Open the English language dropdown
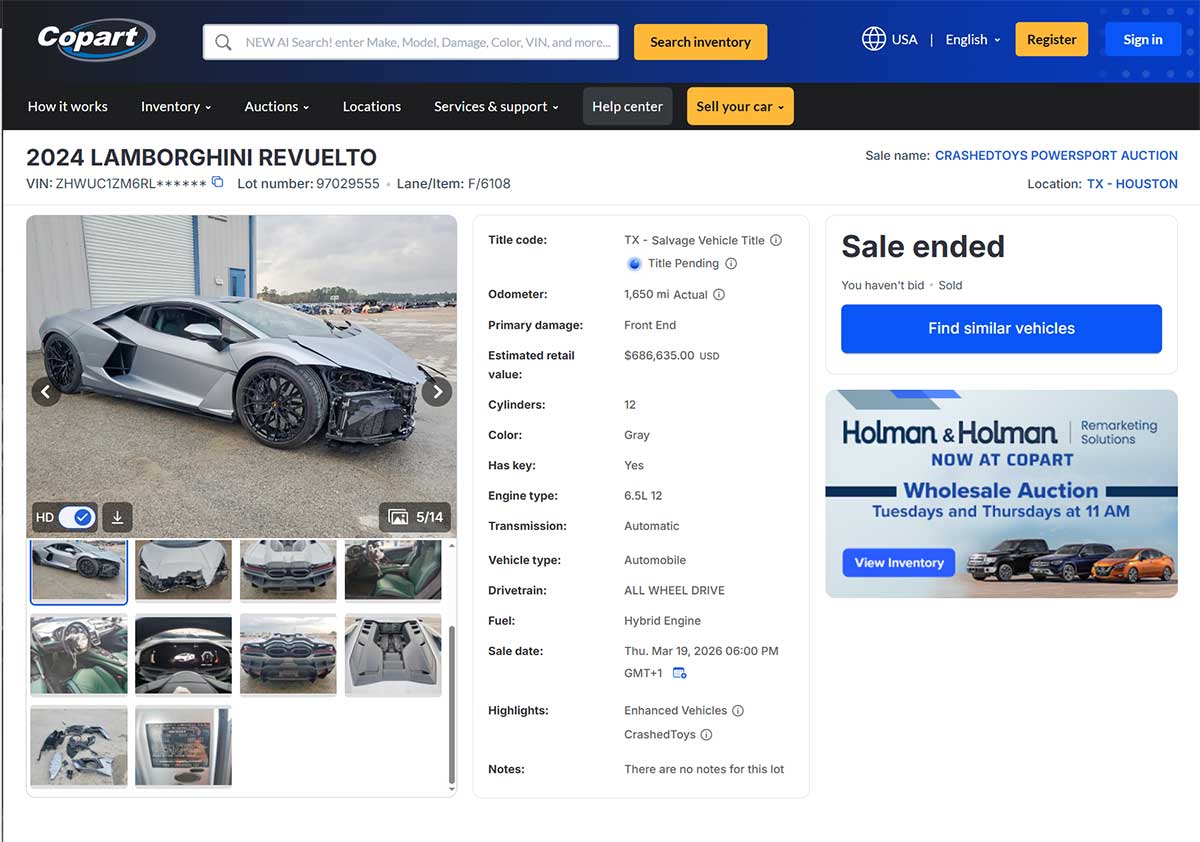This screenshot has height=842, width=1200. pyautogui.click(x=973, y=40)
